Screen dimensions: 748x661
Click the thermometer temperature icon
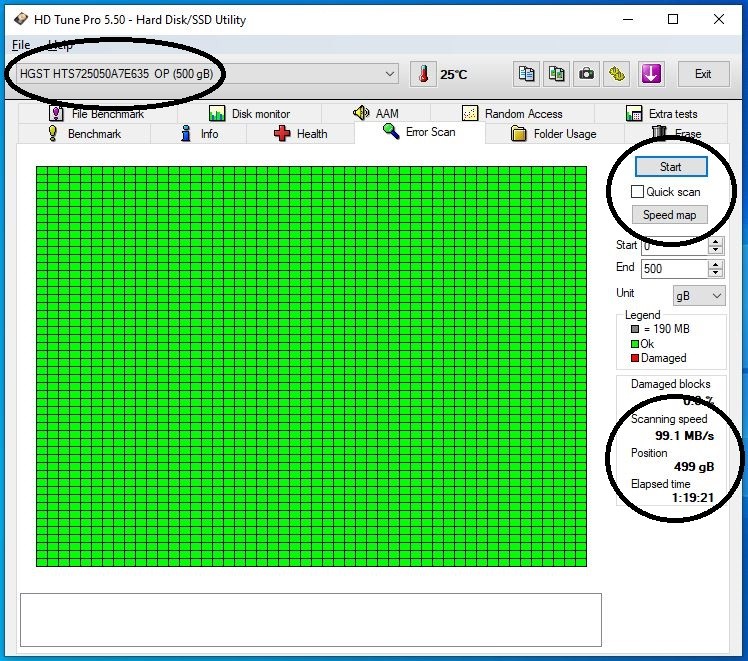tap(423, 74)
